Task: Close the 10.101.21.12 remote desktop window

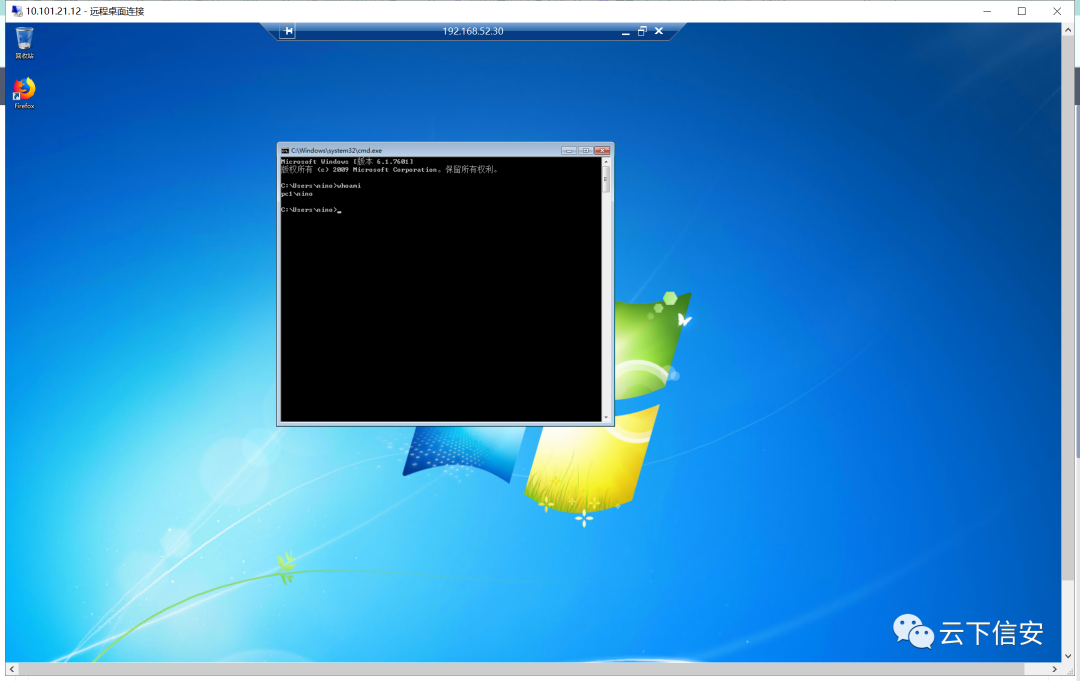Action: [x=1057, y=11]
